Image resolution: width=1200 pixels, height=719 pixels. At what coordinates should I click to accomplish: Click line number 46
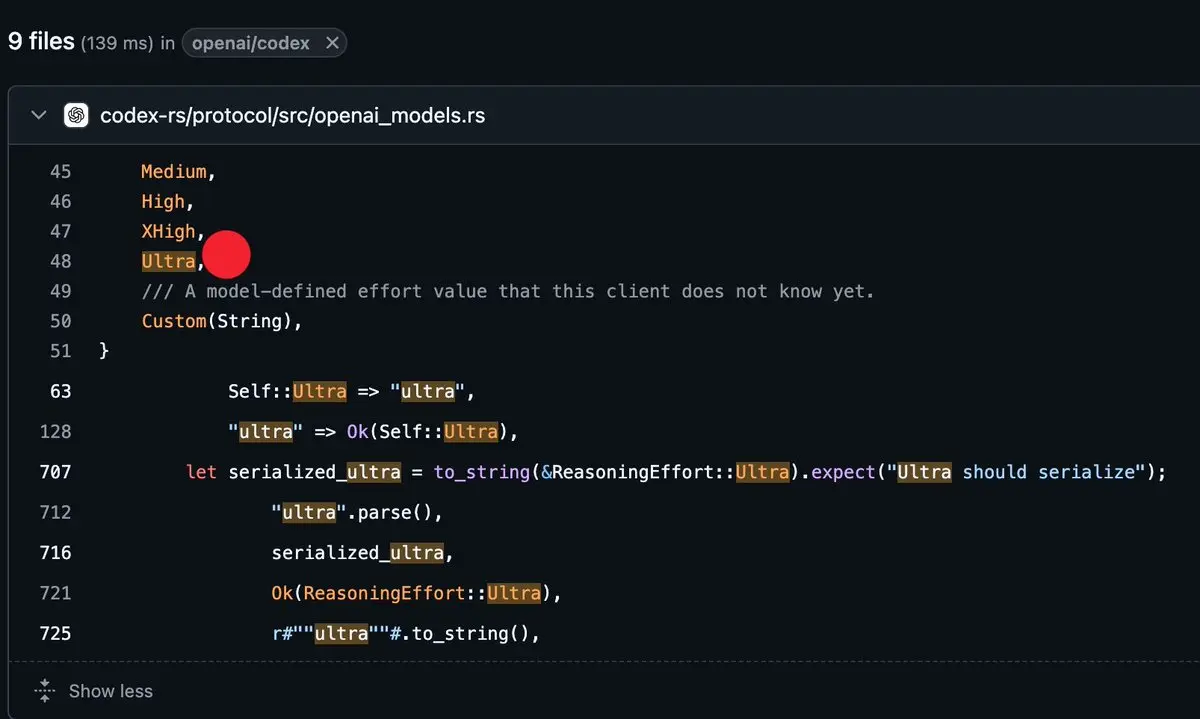point(60,202)
